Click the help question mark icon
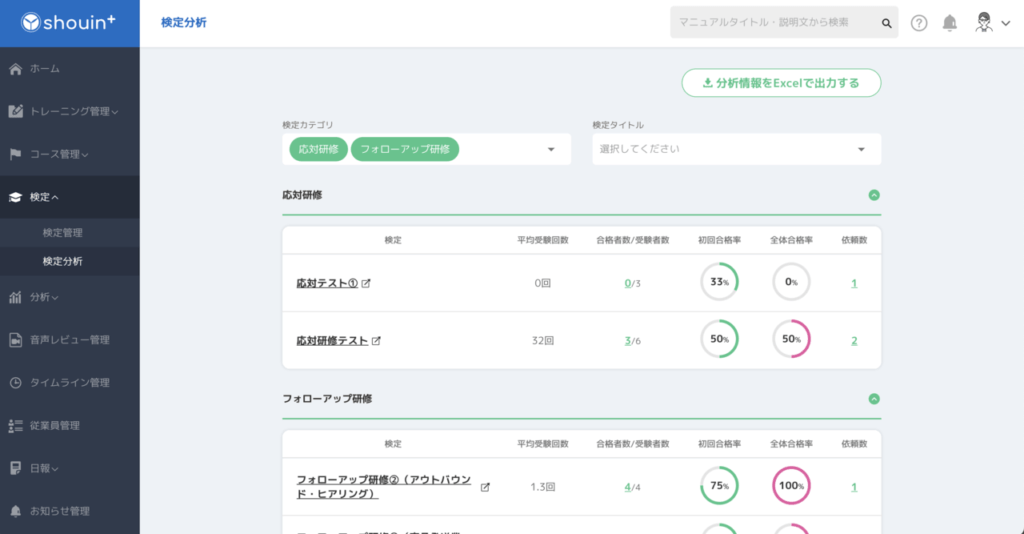This screenshot has height=534, width=1024. (x=919, y=23)
